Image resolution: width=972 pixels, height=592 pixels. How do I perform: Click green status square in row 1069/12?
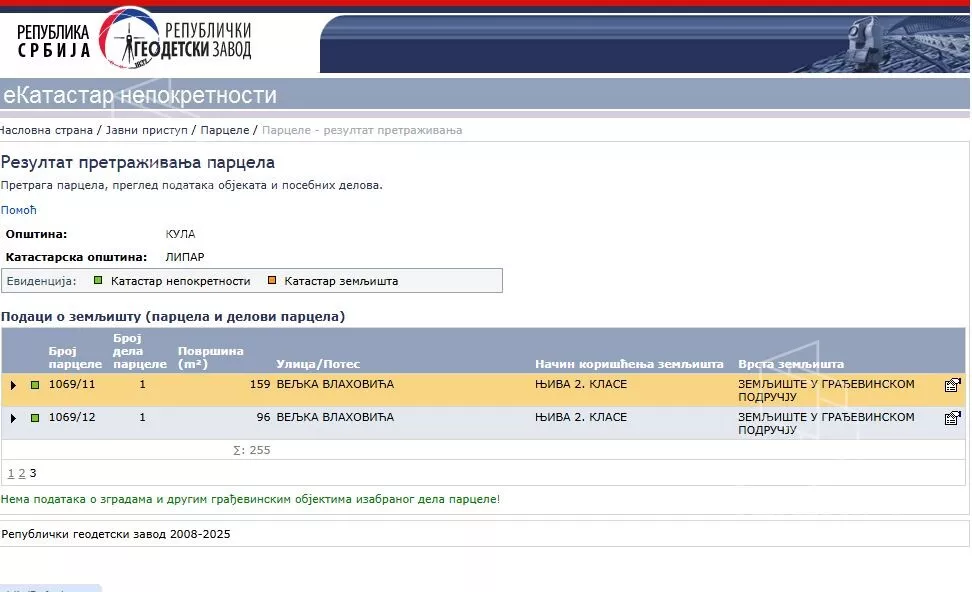coord(35,418)
